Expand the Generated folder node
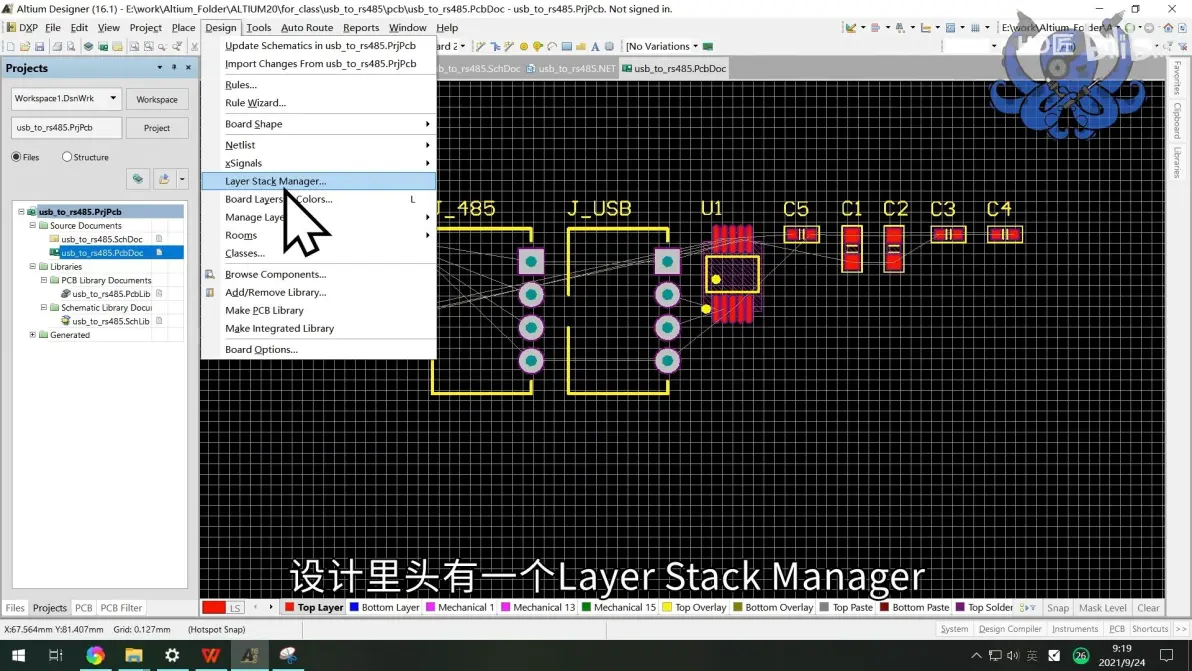The image size is (1192, 671). point(33,335)
